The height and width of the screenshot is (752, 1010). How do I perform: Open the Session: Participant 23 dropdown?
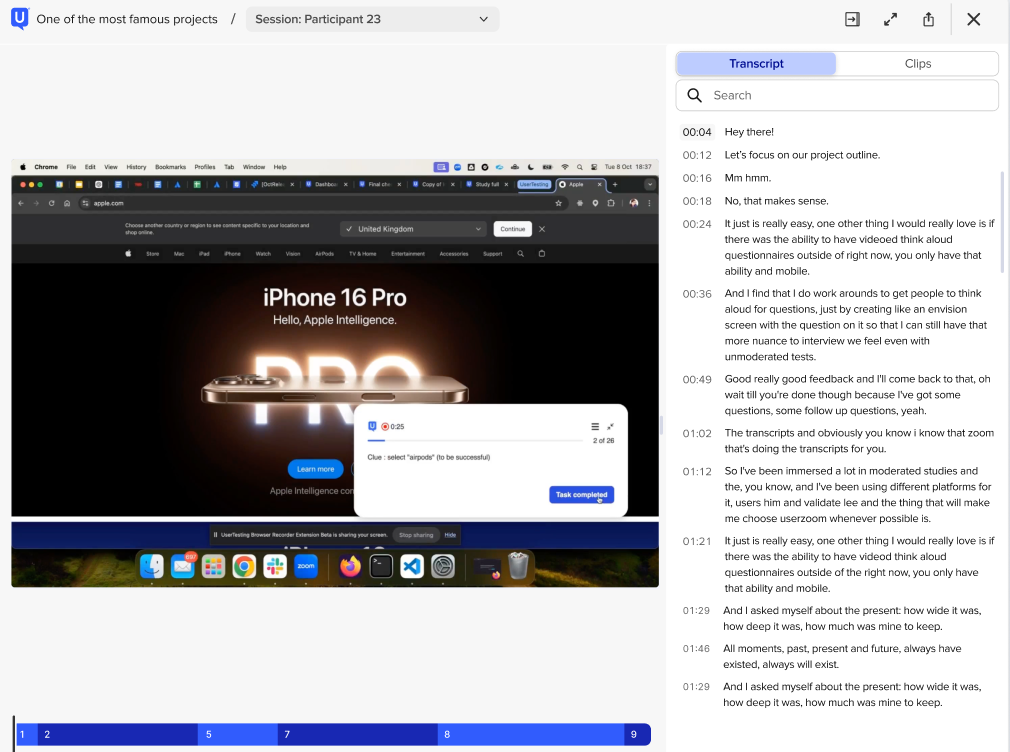coord(372,19)
